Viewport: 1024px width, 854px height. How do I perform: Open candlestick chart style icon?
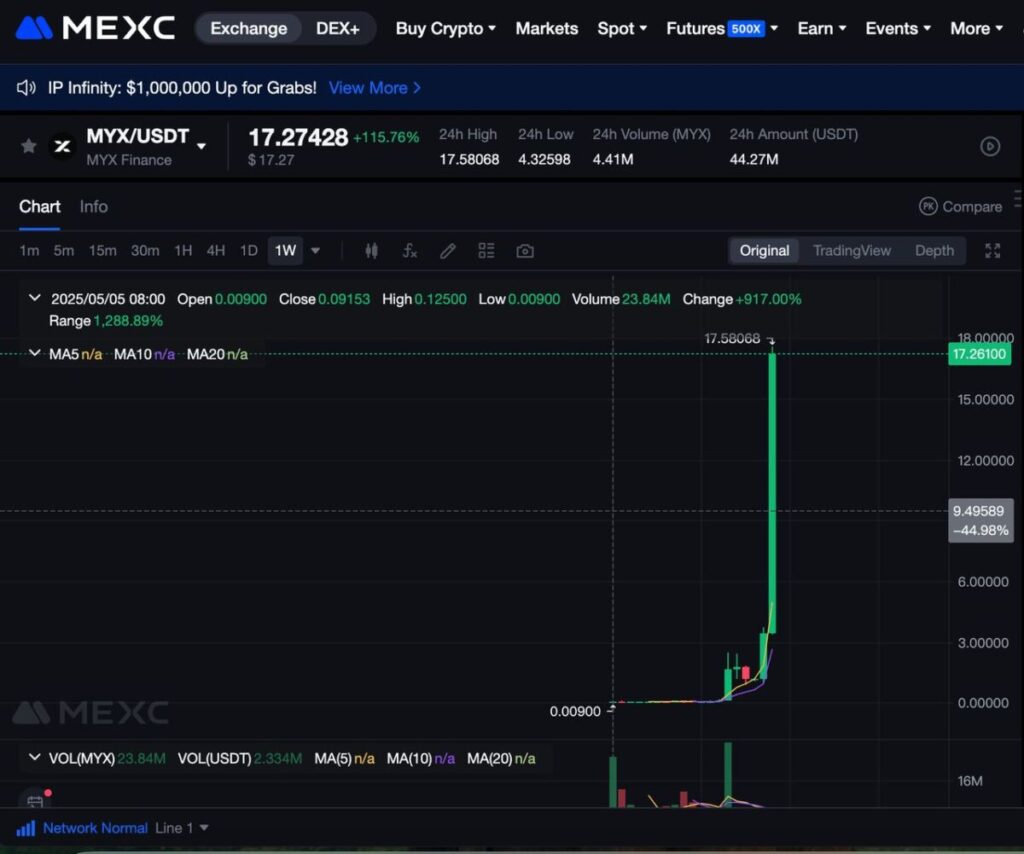tap(372, 251)
